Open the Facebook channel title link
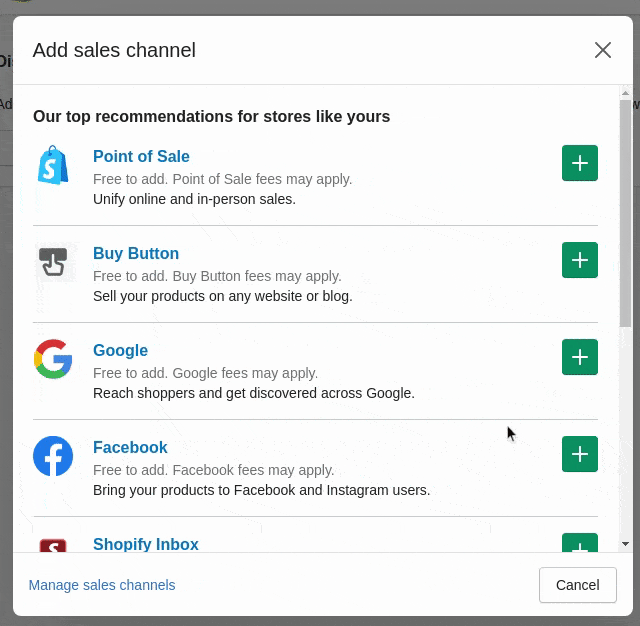The width and height of the screenshot is (640, 626). [130, 447]
